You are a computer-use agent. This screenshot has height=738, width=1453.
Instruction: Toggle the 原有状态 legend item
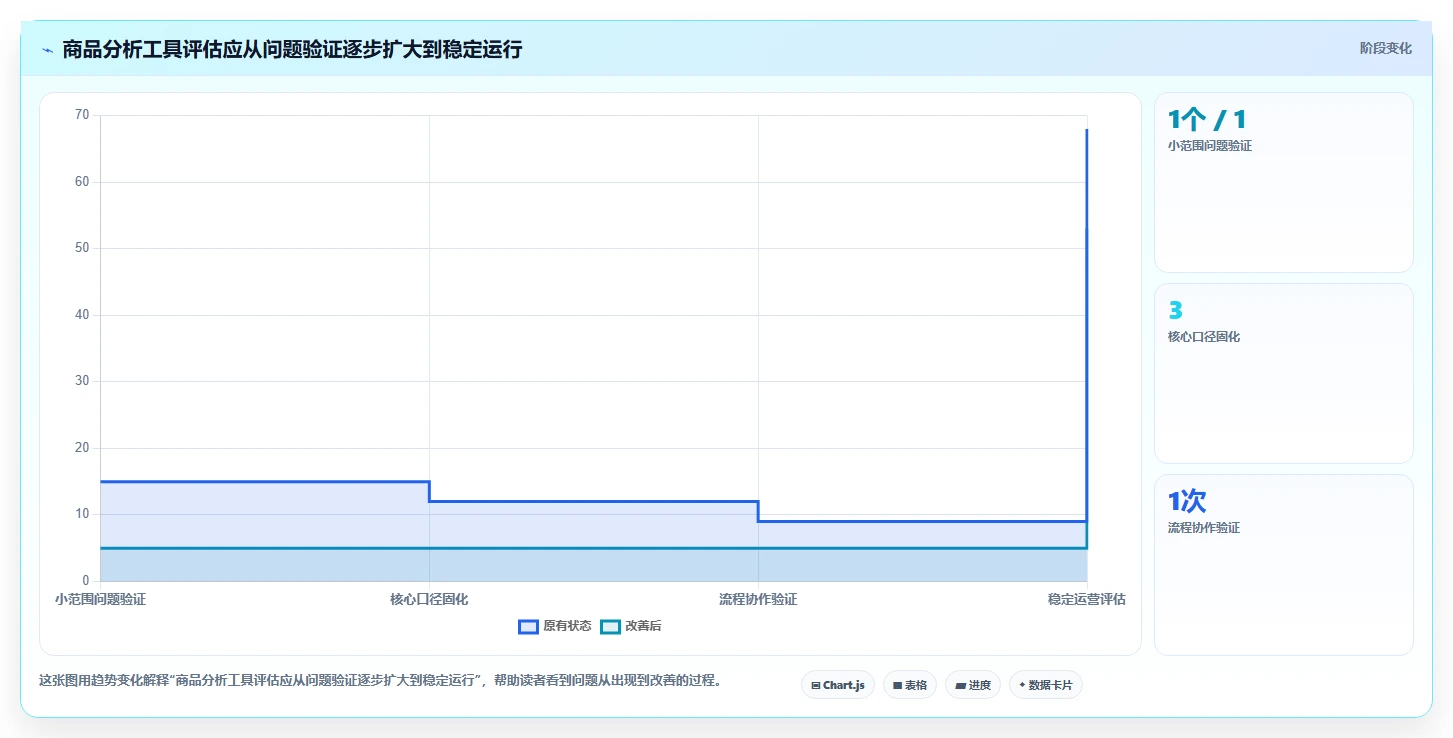pos(555,626)
